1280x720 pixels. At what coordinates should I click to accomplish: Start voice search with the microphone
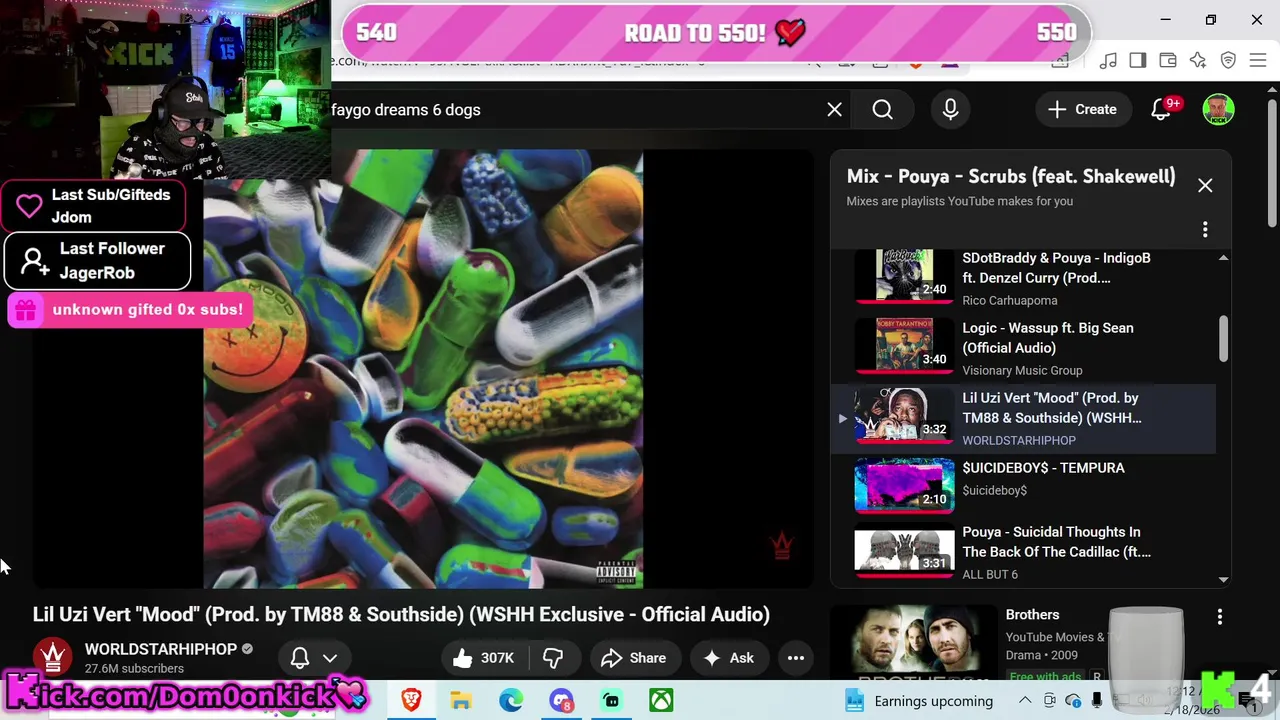[x=951, y=110]
